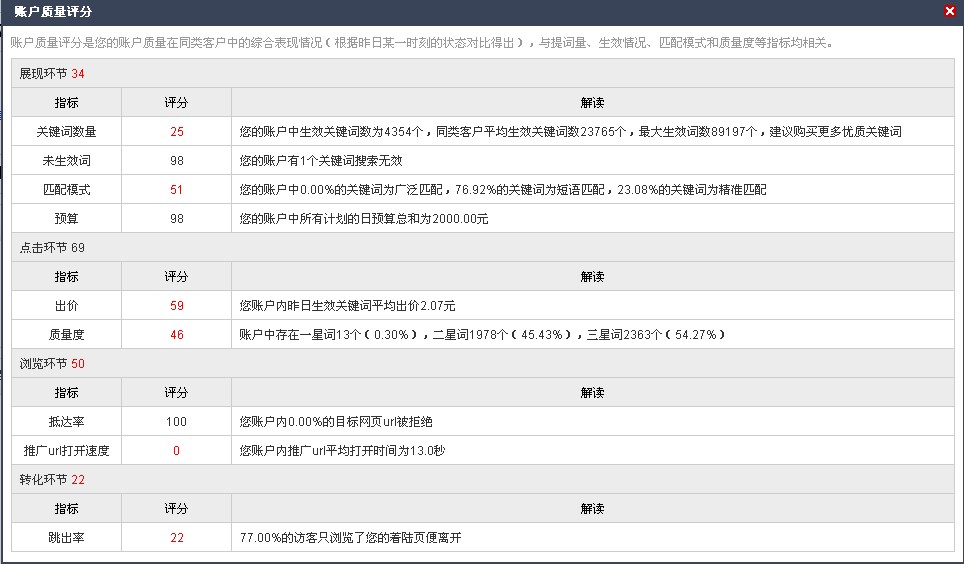
Task: Select the 未生效词 indicator cell
Action: pyautogui.click(x=66, y=161)
